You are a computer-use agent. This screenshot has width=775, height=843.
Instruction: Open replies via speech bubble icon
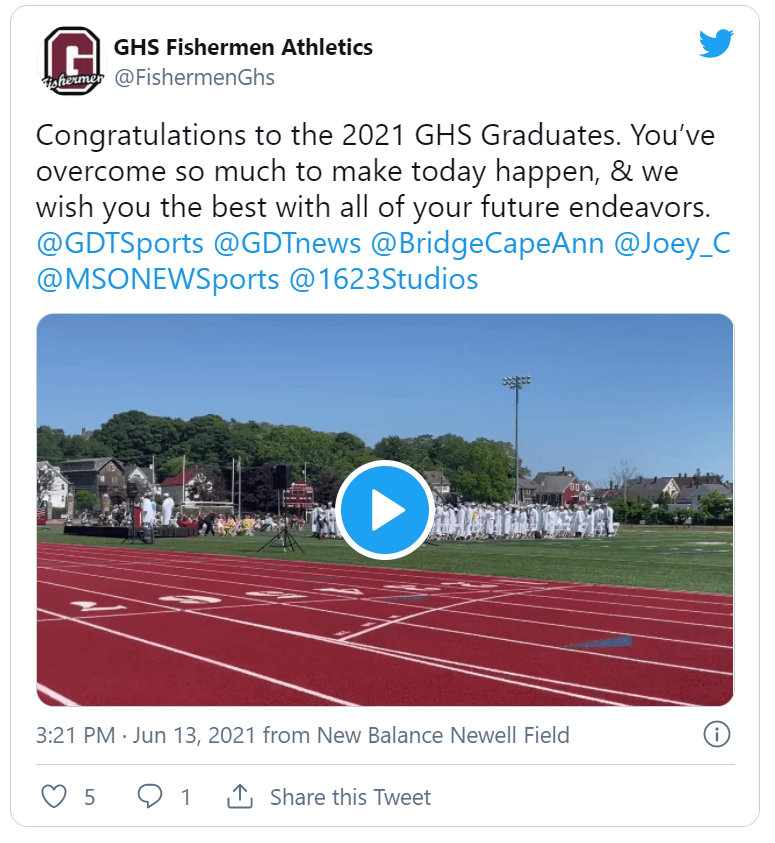150,797
